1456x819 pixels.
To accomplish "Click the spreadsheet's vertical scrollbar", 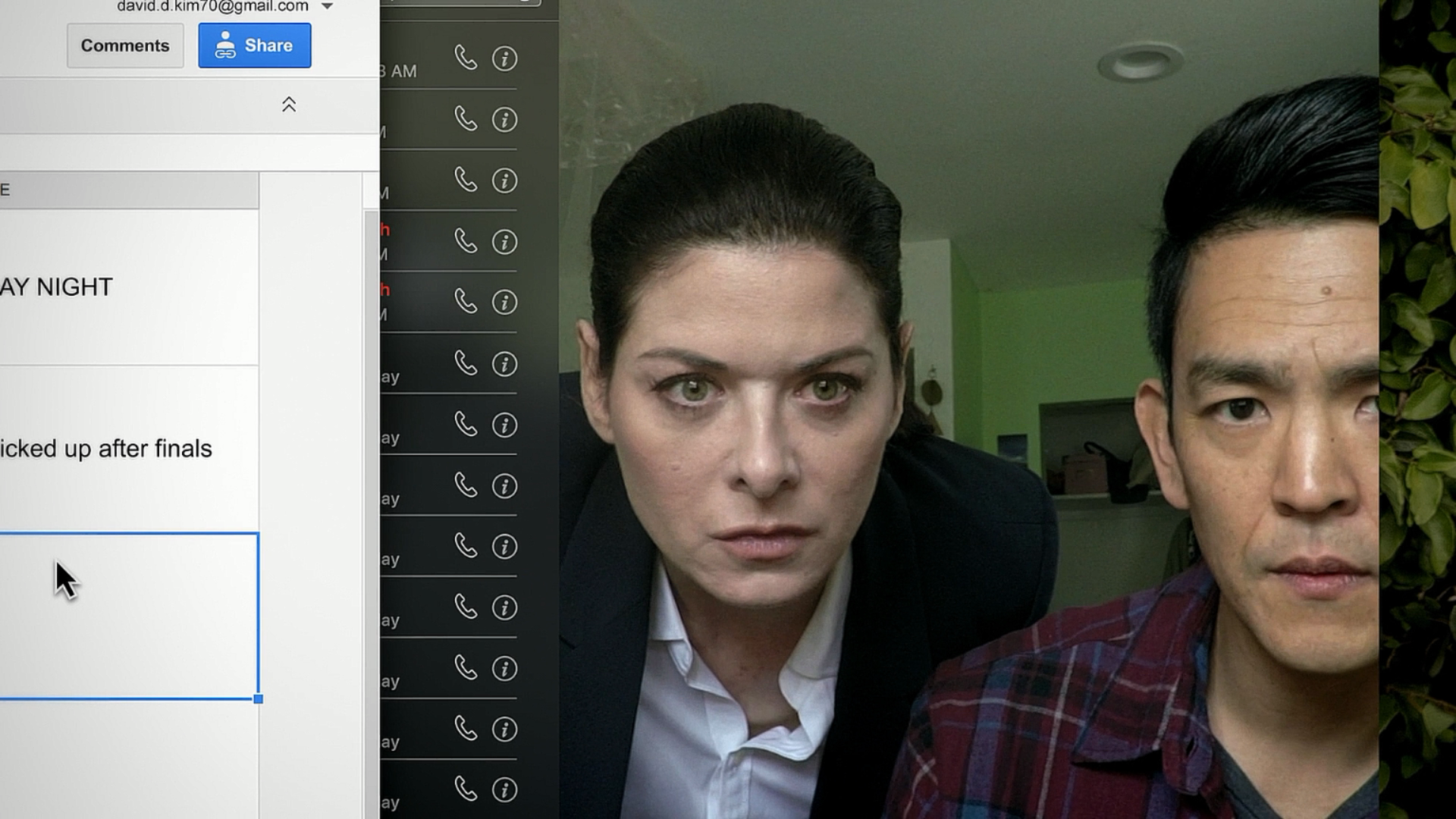I will [x=371, y=493].
